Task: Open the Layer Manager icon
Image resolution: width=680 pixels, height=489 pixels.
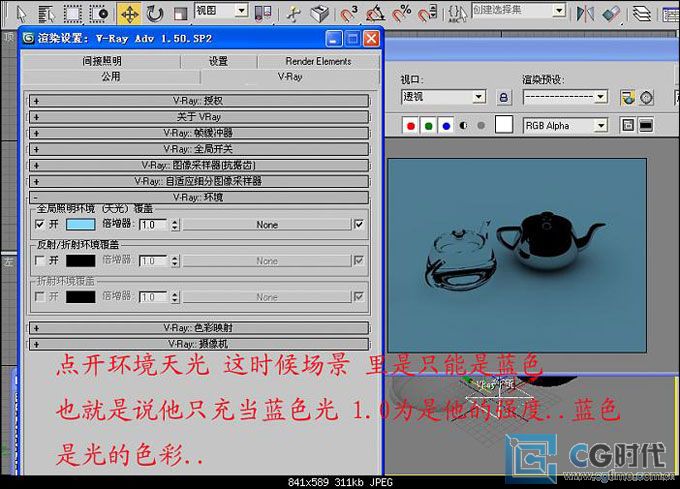Action: (x=641, y=13)
